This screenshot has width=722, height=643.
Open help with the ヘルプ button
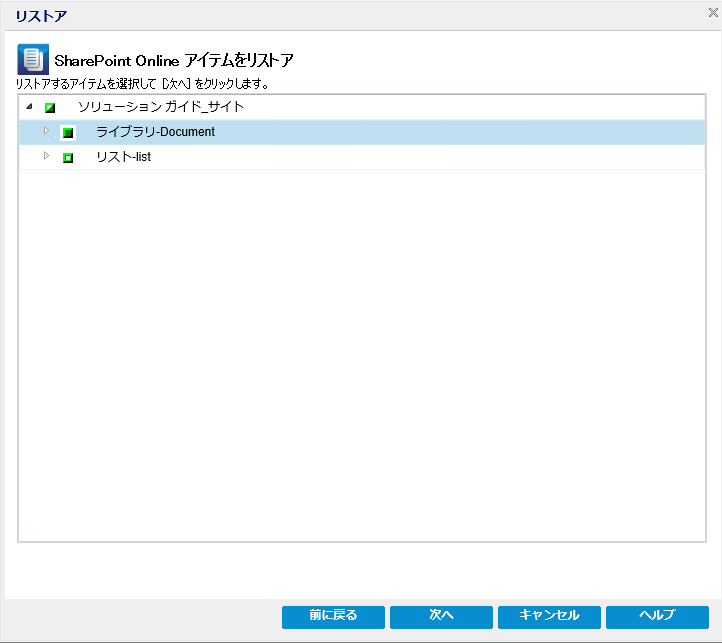pos(658,617)
